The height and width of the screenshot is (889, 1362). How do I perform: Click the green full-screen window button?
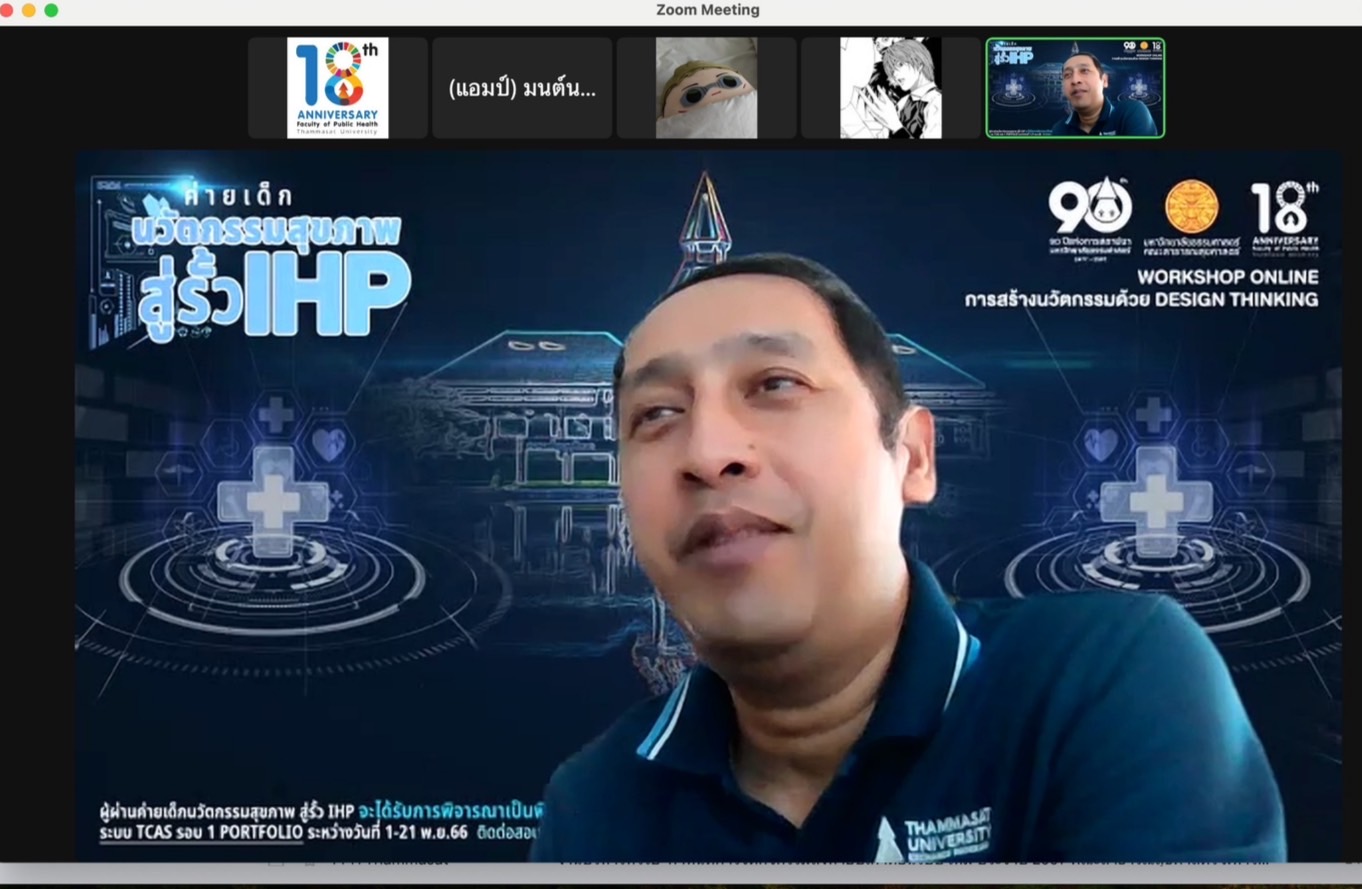(51, 10)
